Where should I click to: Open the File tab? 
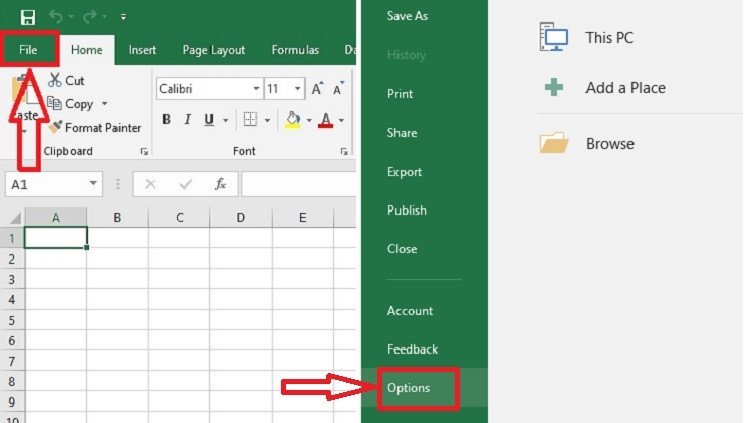[x=28, y=50]
